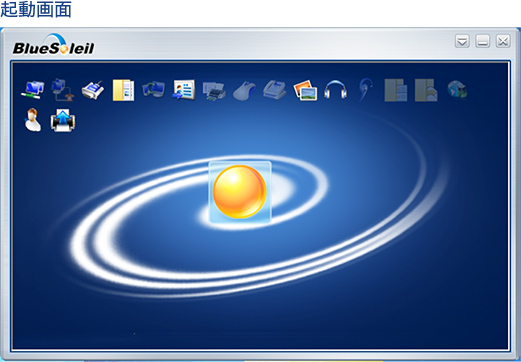Click the stereo headphones audio icon

click(x=335, y=90)
